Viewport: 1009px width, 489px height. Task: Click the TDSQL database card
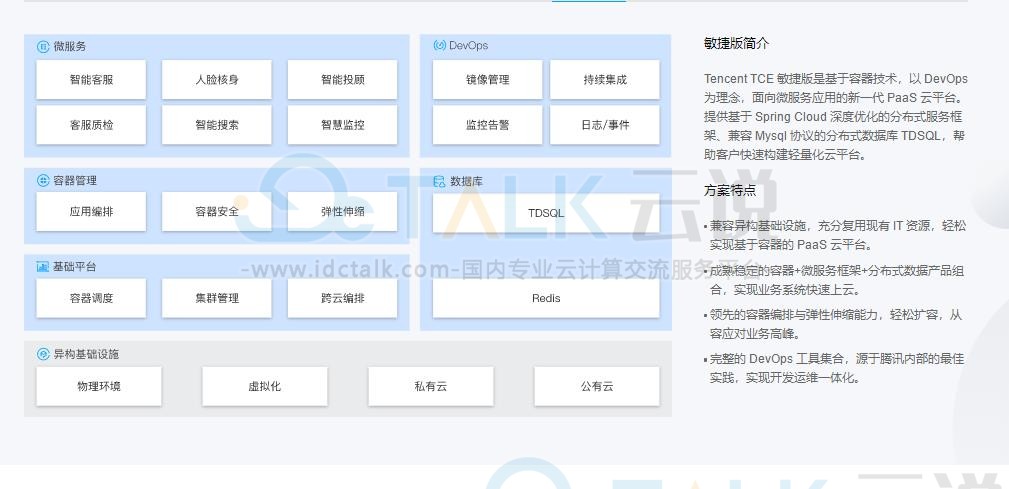point(546,213)
